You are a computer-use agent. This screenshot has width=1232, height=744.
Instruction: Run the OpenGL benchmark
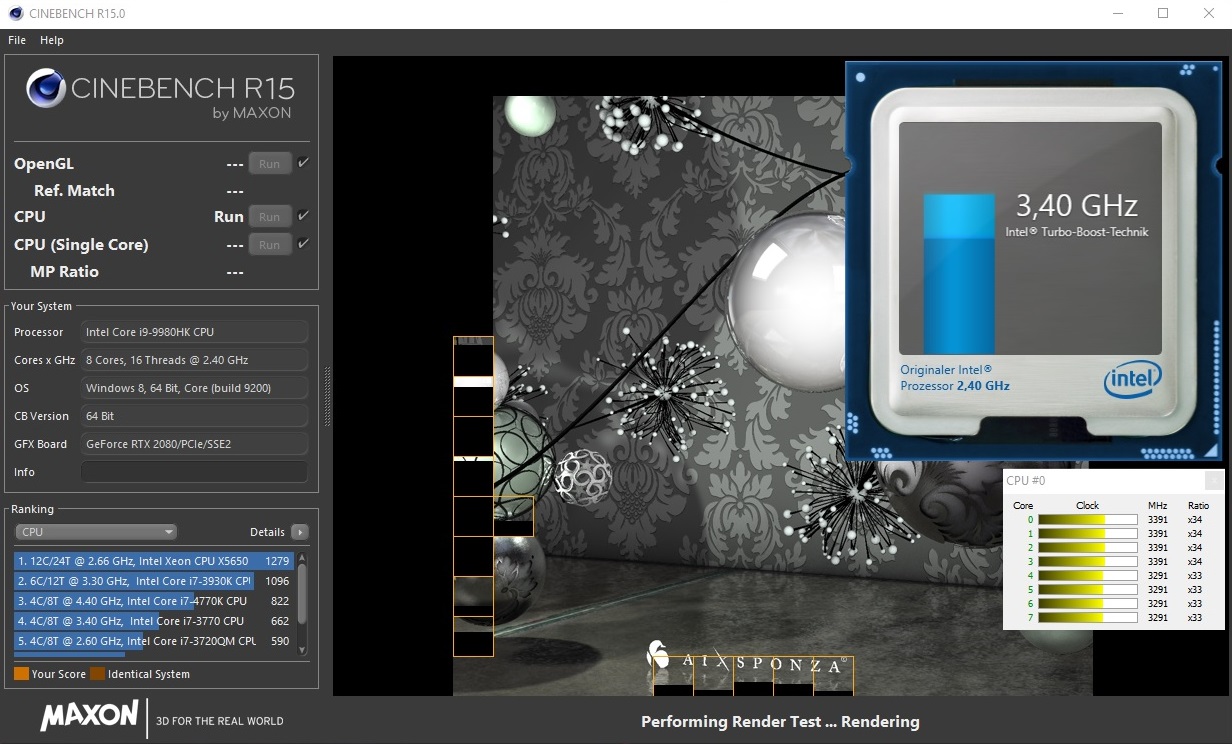pos(270,164)
